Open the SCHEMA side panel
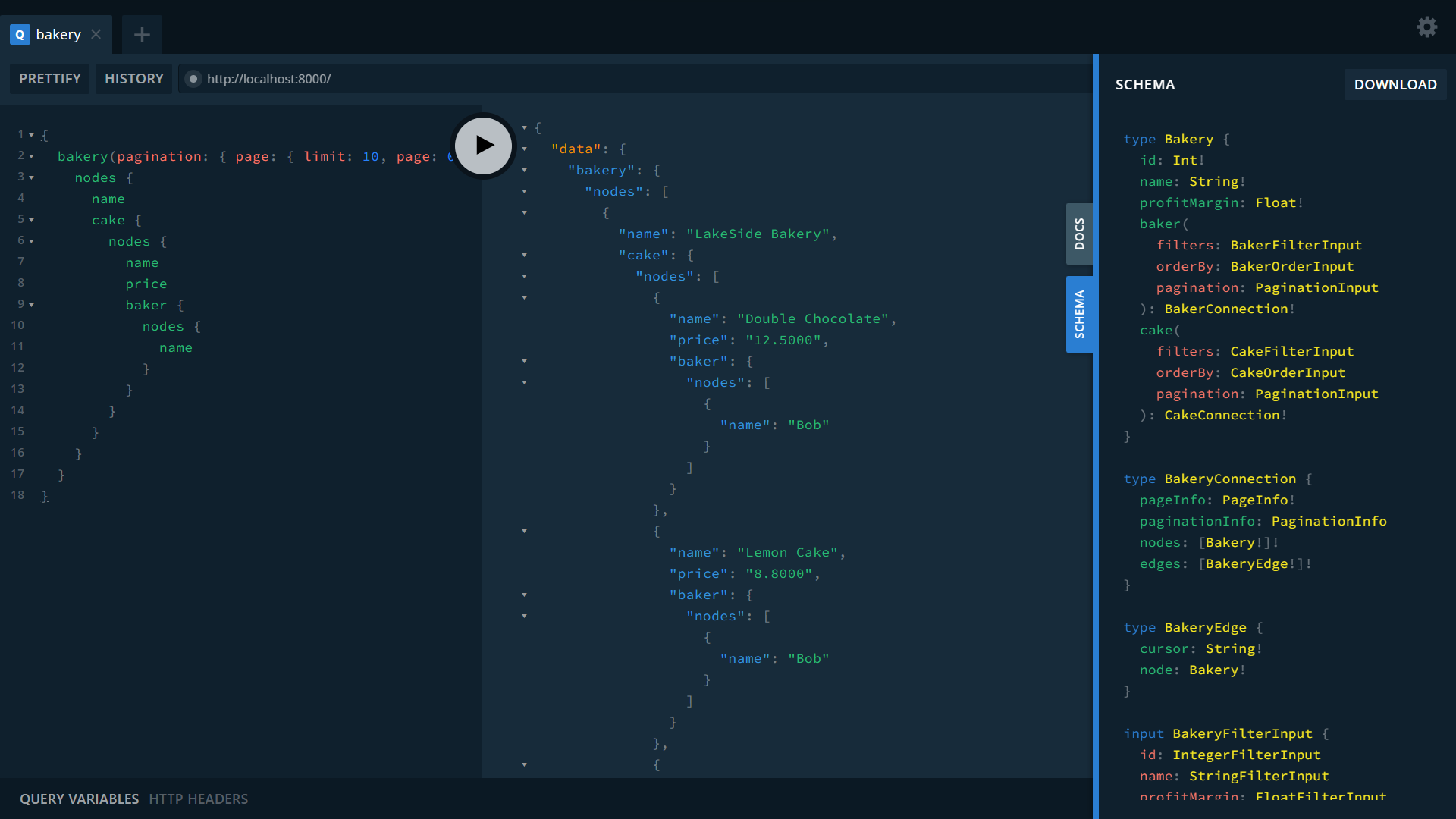This screenshot has height=819, width=1456. tap(1080, 313)
